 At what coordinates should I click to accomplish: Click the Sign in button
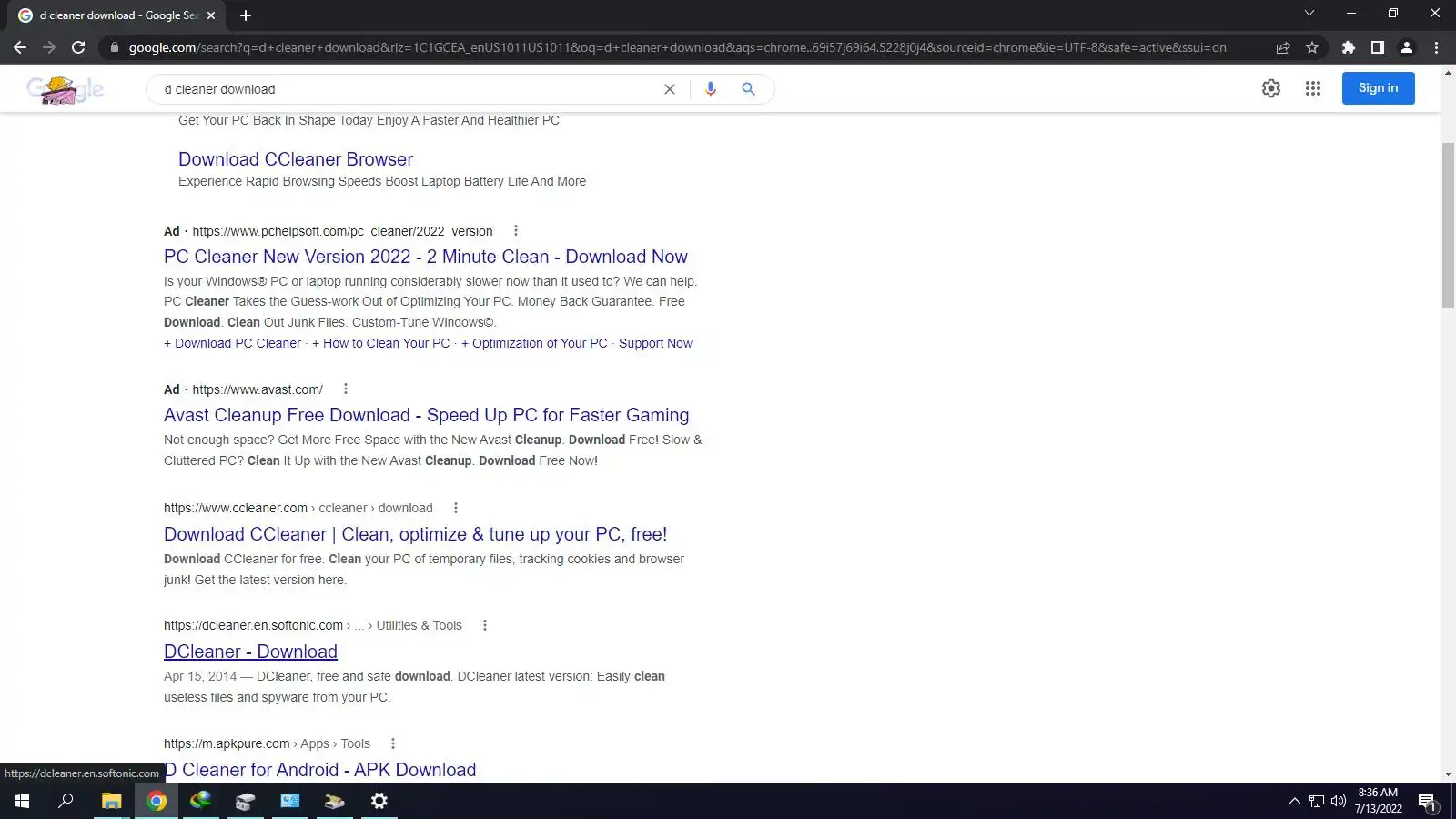1379,88
